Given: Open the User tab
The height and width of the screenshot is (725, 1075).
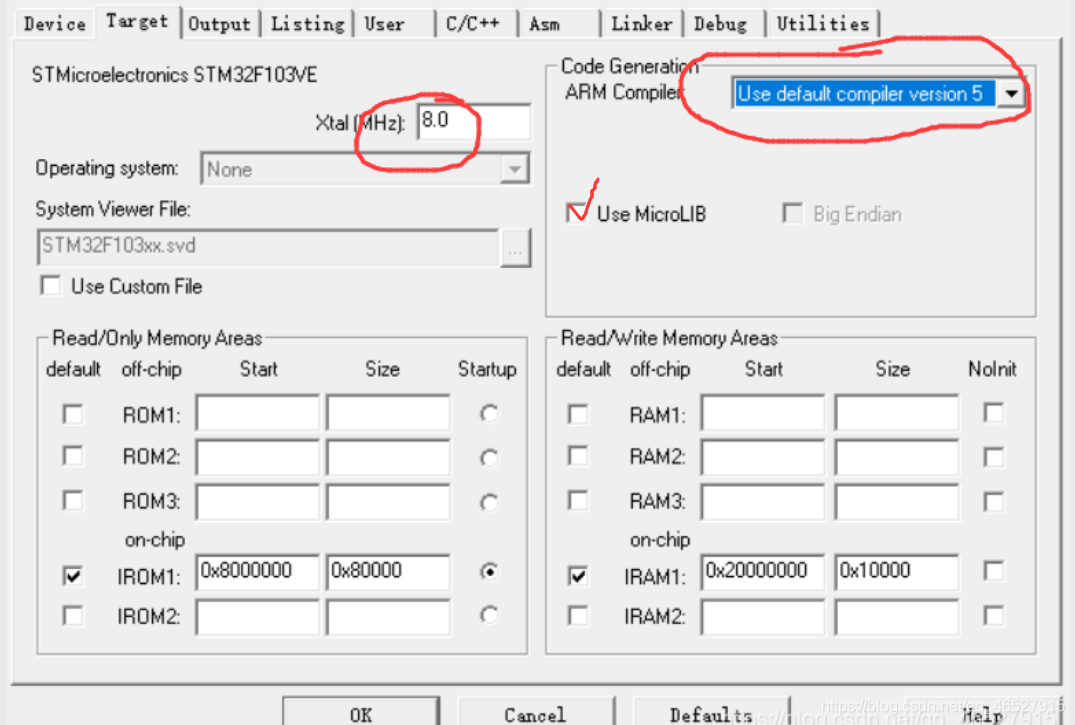Looking at the screenshot, I should (394, 24).
